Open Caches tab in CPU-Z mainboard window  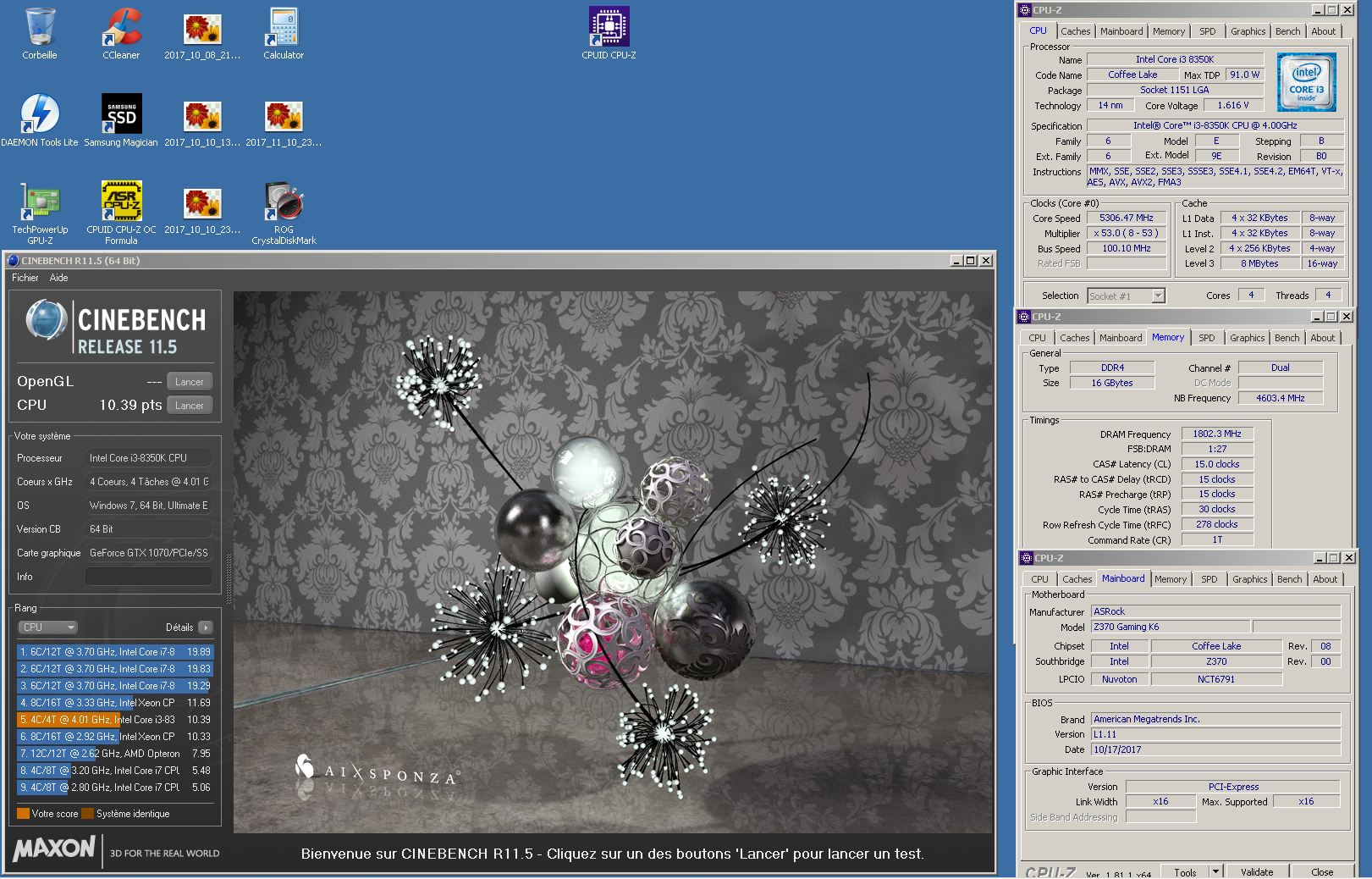coord(1077,579)
